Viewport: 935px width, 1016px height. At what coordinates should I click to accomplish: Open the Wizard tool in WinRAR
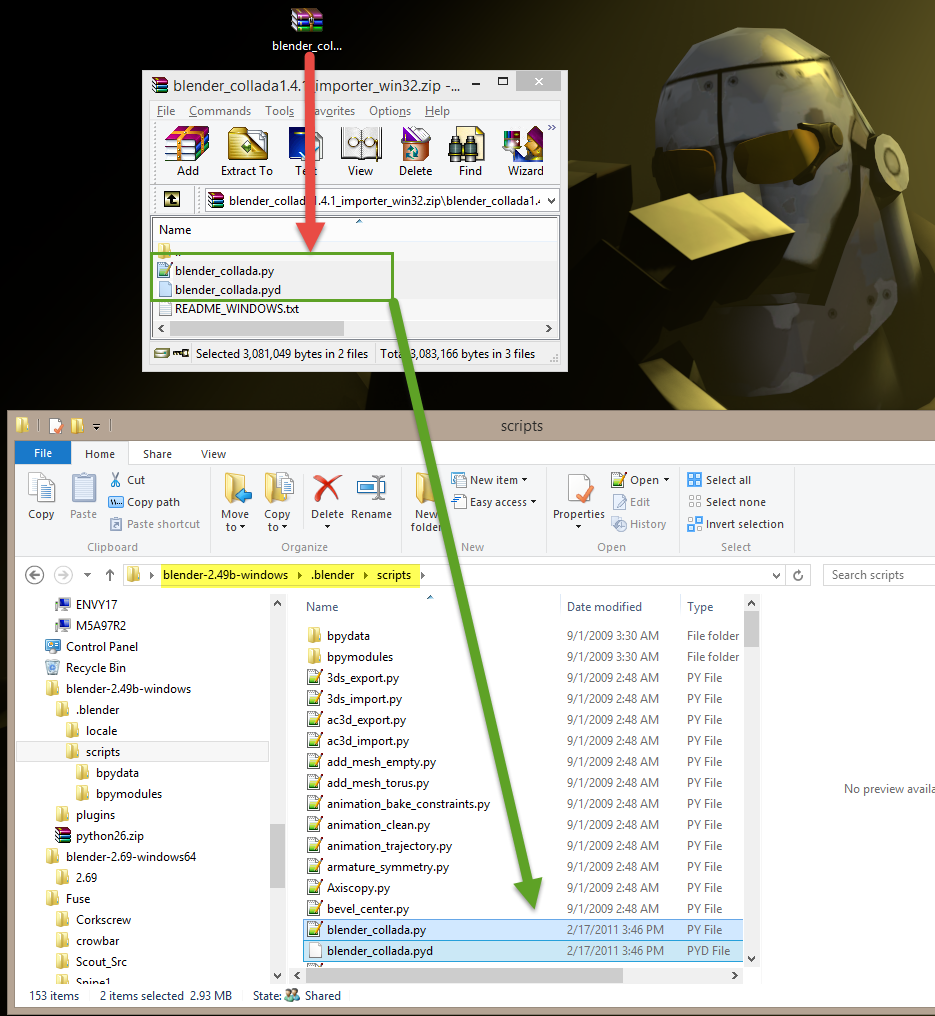525,151
